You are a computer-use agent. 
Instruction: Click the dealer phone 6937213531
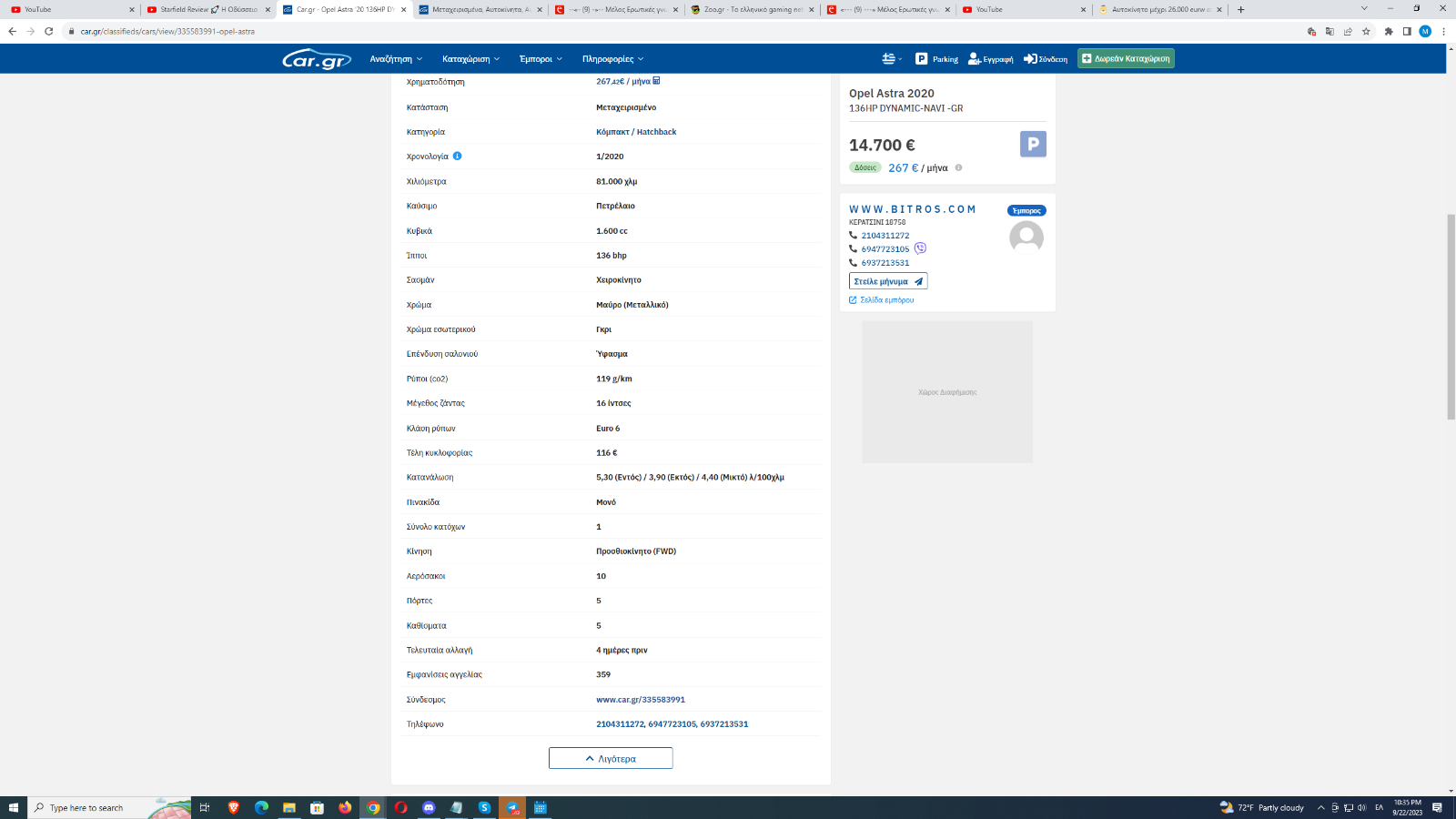885,263
